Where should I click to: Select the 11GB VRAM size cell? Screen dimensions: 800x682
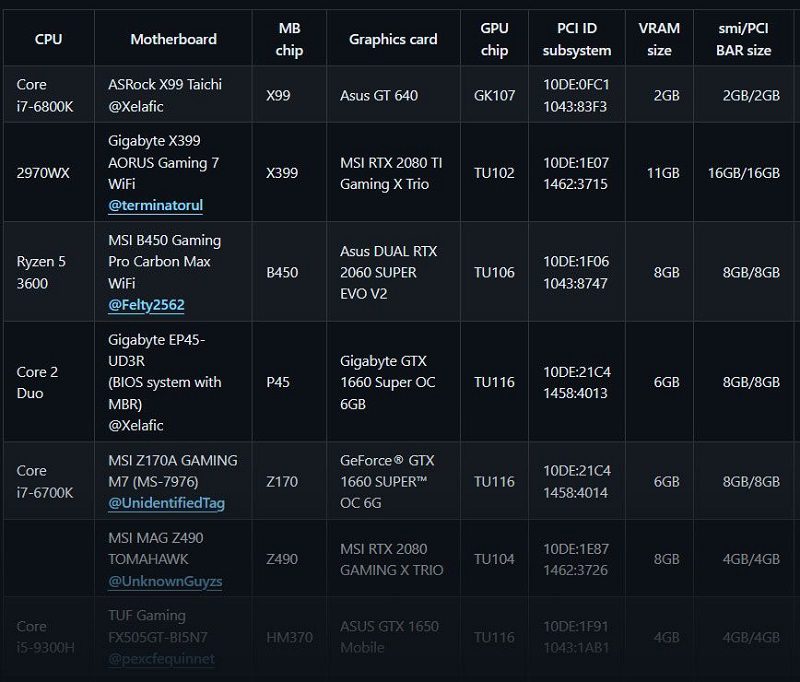(659, 172)
